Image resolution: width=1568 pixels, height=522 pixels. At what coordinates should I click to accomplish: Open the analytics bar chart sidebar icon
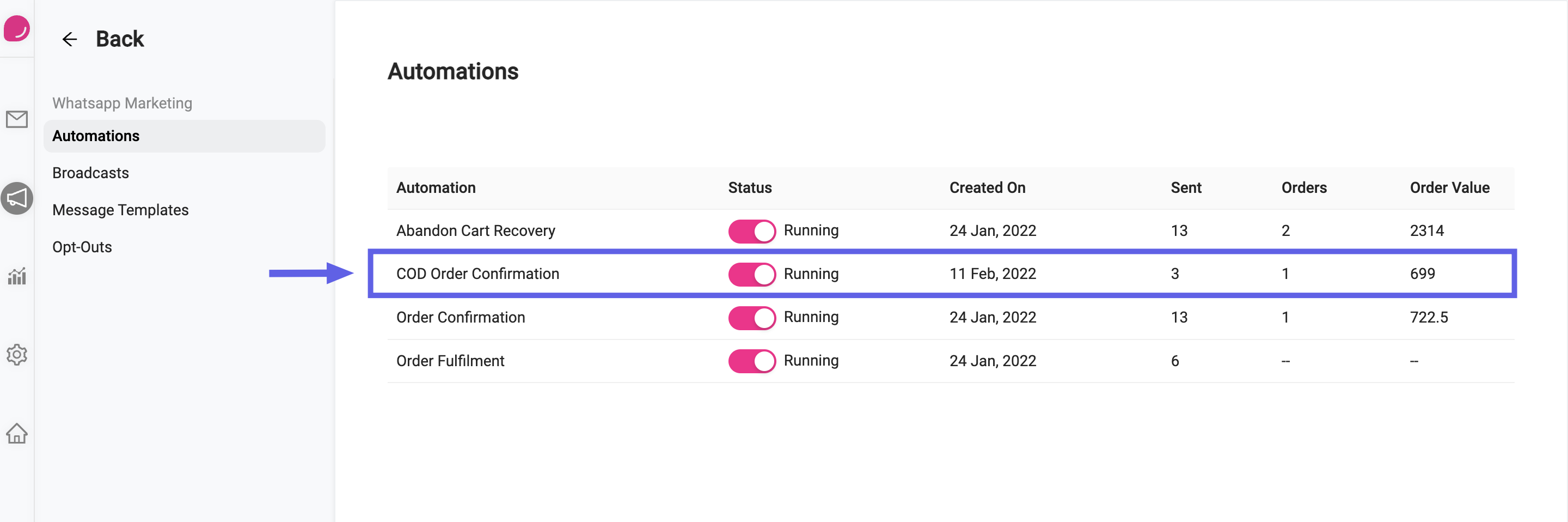click(16, 276)
